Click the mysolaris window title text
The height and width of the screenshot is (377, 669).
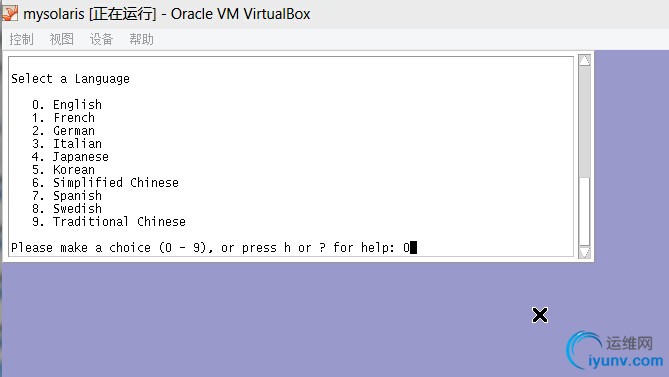167,14
